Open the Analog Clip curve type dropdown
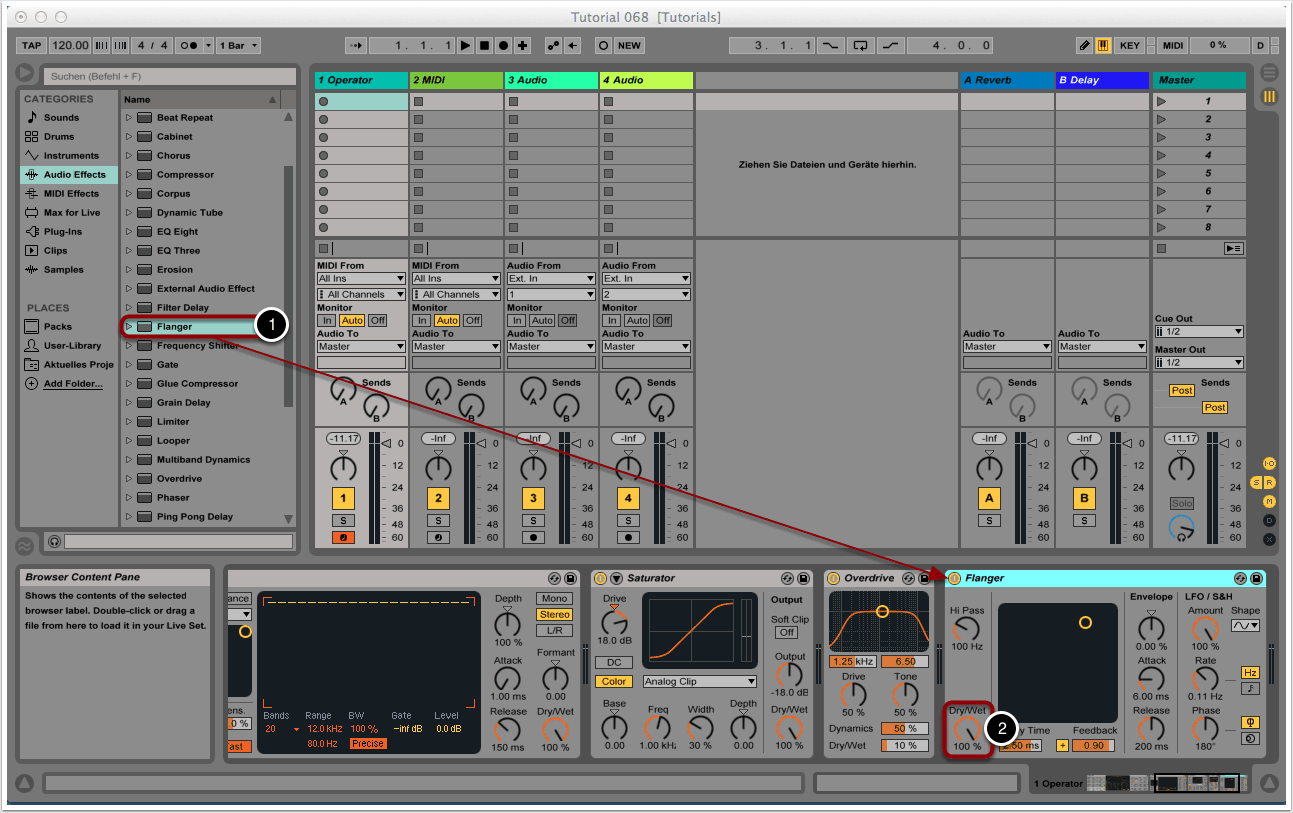 tap(699, 682)
